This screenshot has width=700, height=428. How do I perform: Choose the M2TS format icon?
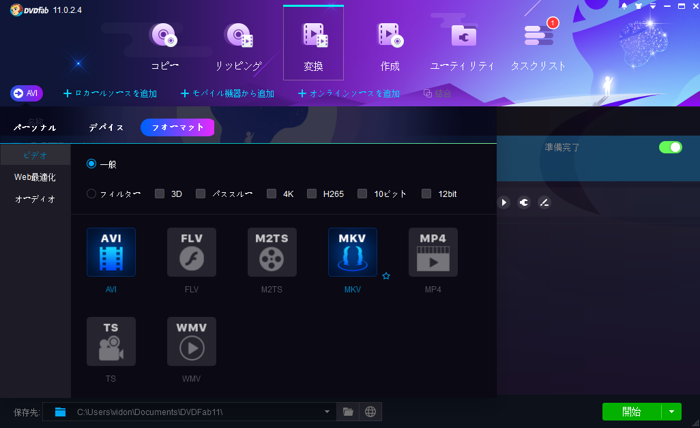click(x=272, y=252)
